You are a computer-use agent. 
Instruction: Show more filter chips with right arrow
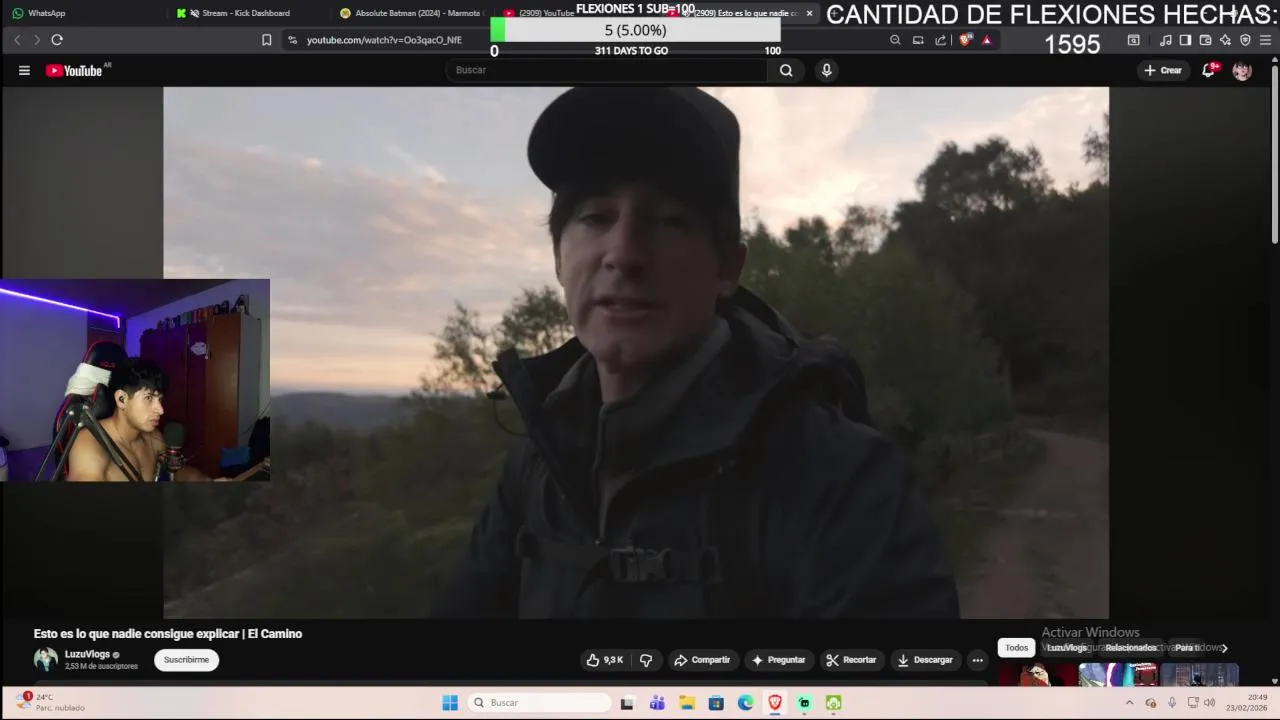pos(1224,648)
